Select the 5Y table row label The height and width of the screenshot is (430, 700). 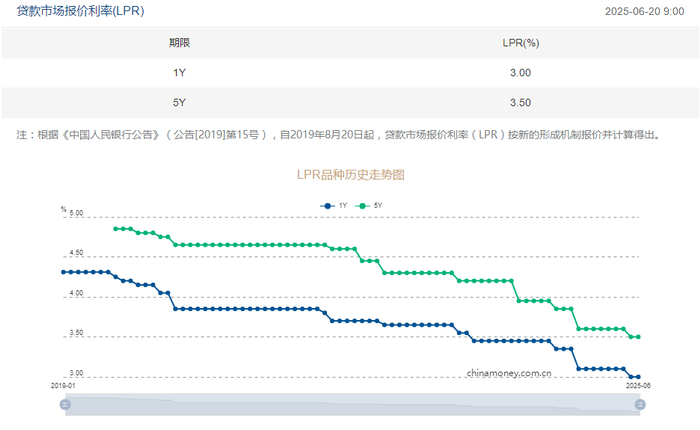pos(179,103)
